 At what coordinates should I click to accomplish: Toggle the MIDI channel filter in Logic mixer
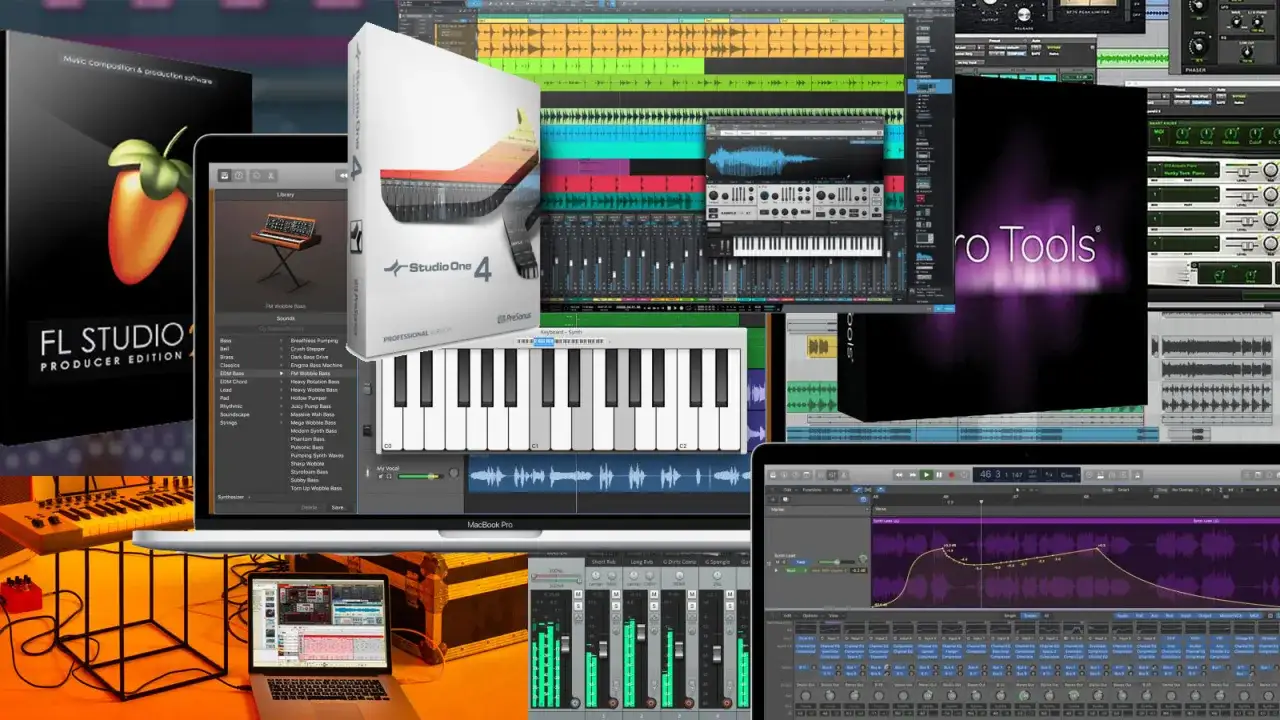click(x=1254, y=616)
